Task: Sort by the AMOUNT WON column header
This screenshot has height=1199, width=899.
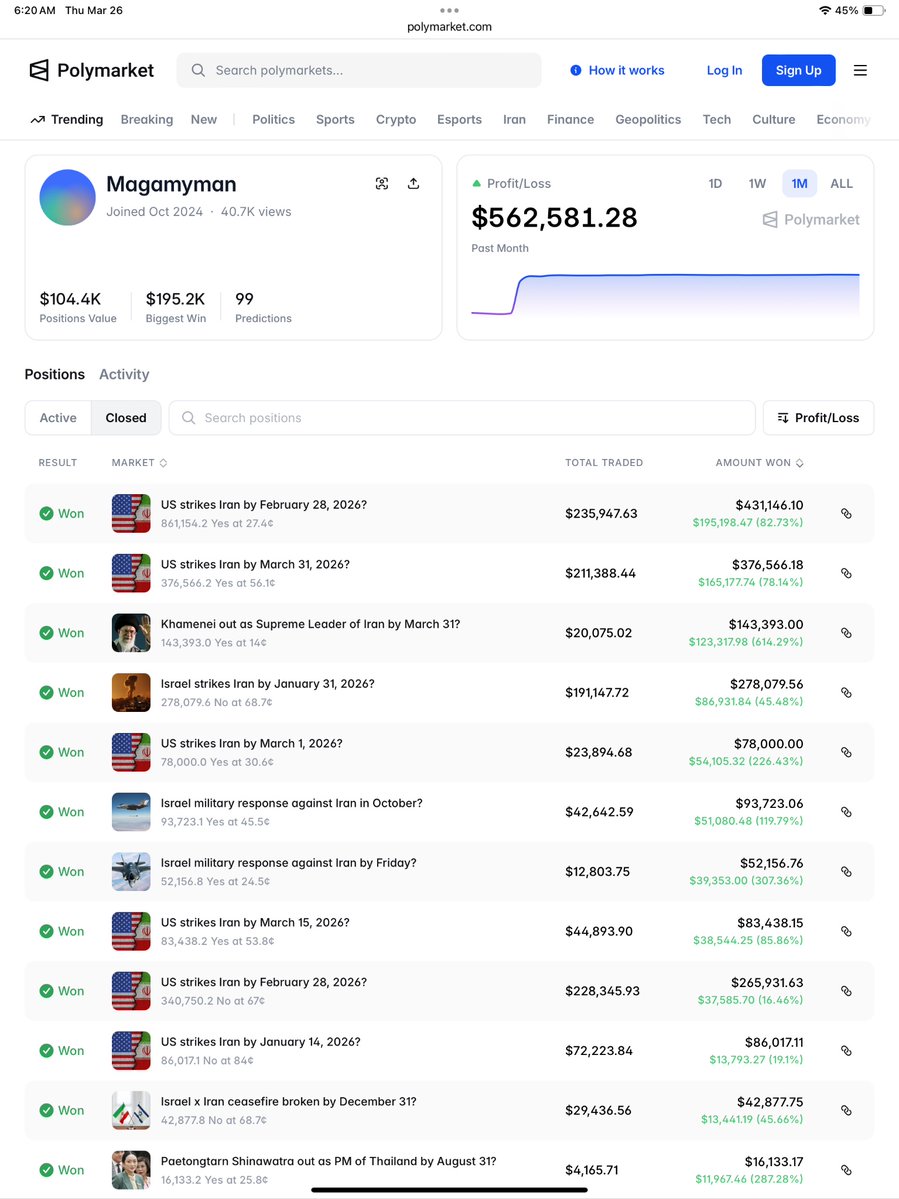Action: pyautogui.click(x=759, y=463)
